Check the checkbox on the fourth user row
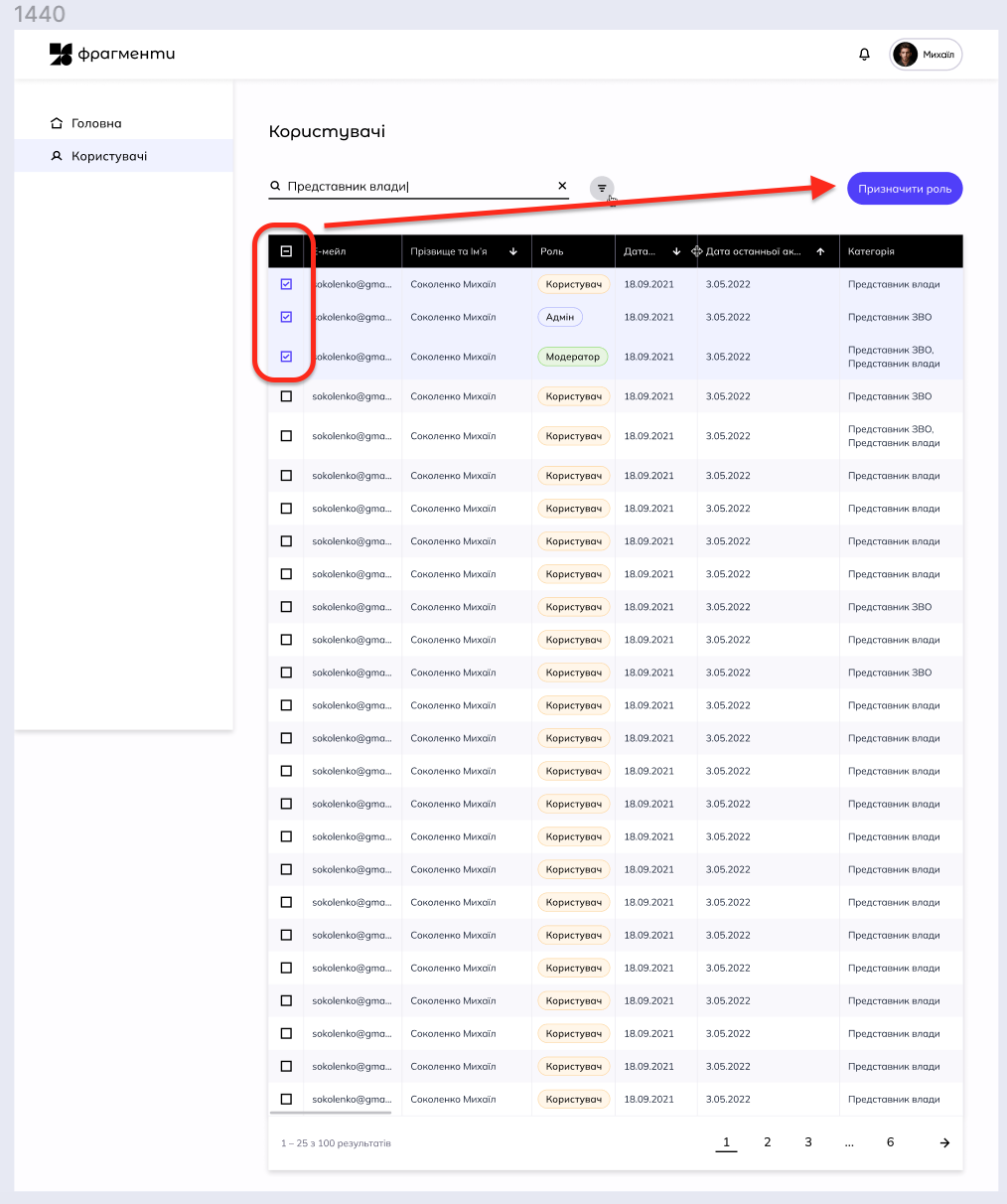1007x1204 pixels. (286, 395)
